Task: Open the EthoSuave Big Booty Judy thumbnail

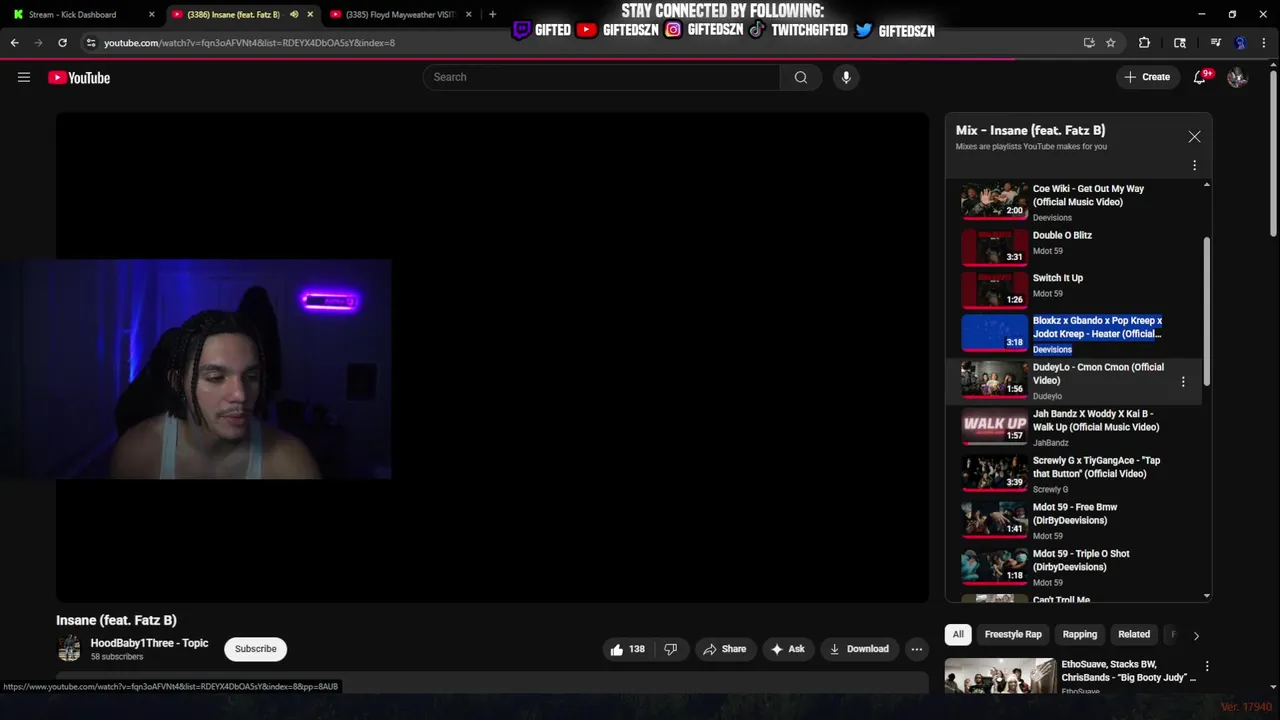Action: 1000,675
